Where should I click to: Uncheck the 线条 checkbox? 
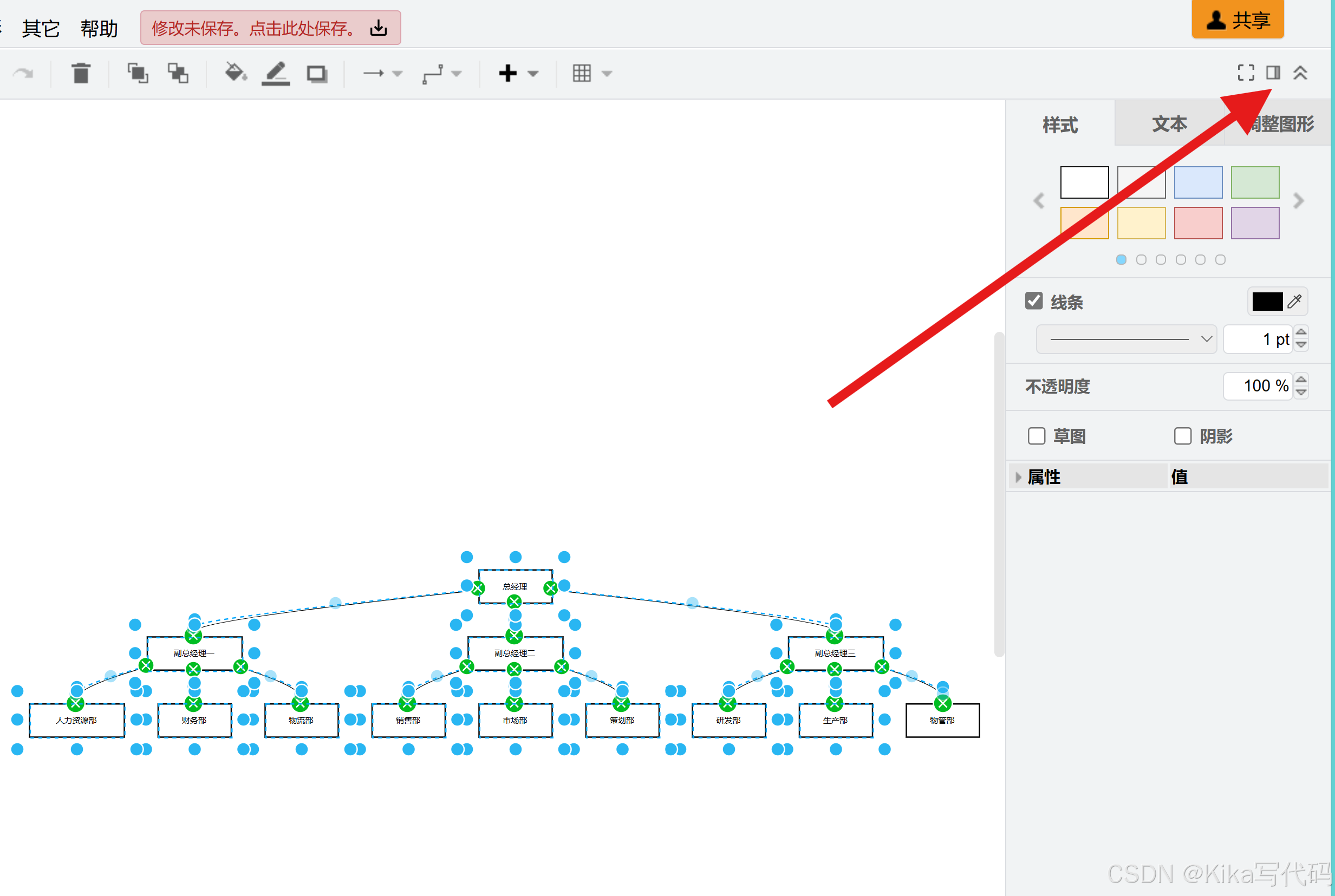click(x=1033, y=301)
